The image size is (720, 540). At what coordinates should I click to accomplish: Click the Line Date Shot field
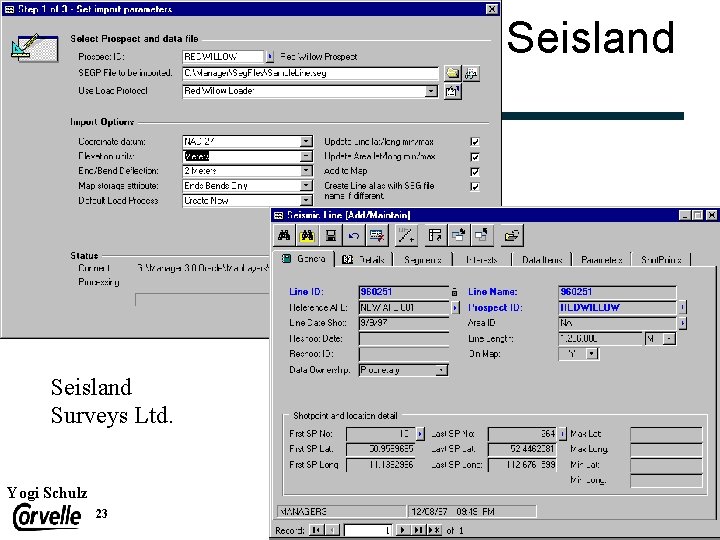point(404,323)
